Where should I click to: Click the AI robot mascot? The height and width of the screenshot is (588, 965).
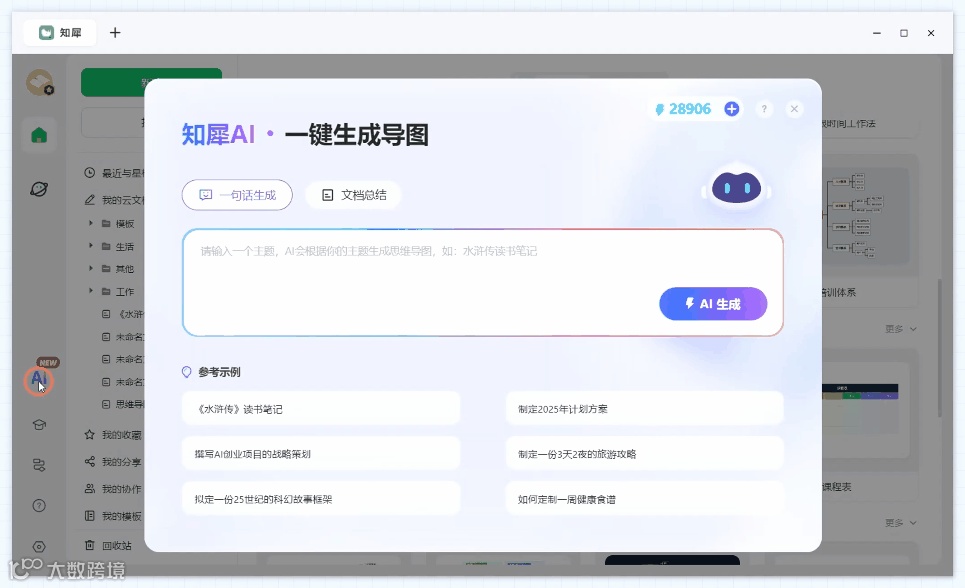coord(736,187)
